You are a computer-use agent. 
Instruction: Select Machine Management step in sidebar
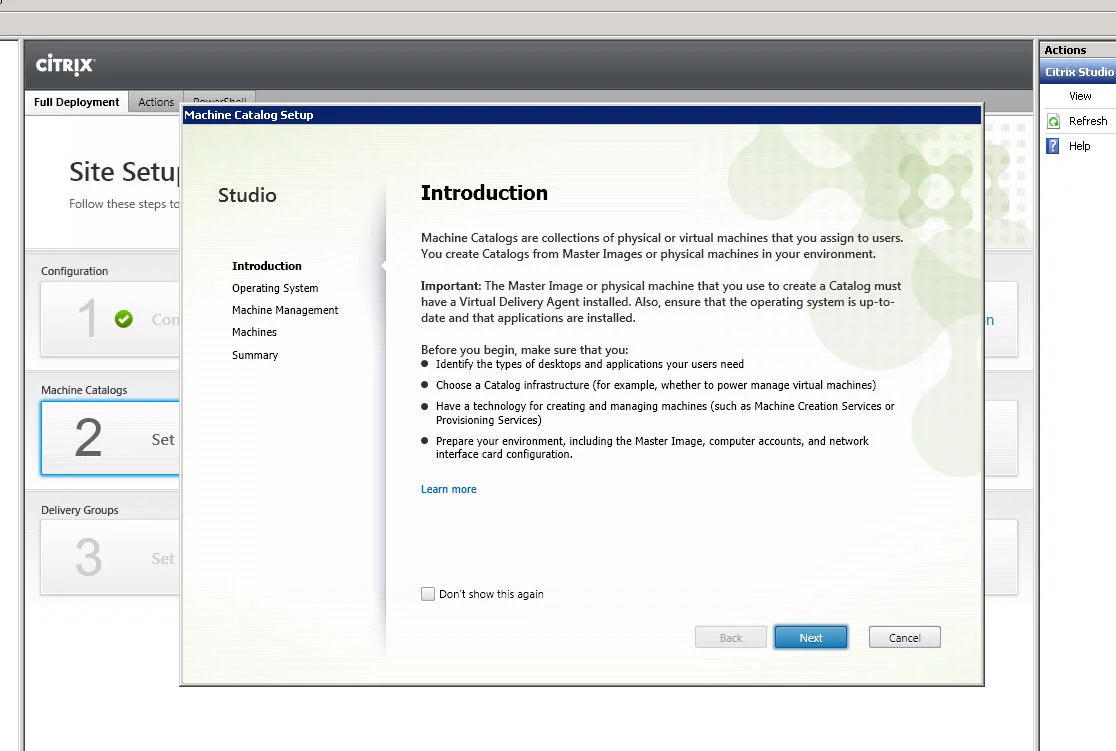point(285,310)
